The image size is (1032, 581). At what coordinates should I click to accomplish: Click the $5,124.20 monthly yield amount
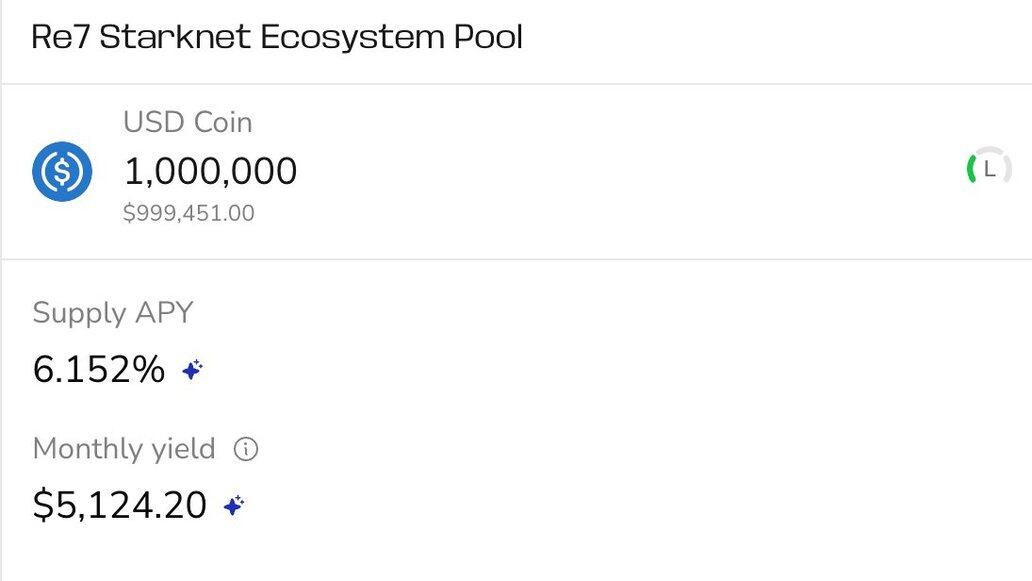[x=120, y=505]
